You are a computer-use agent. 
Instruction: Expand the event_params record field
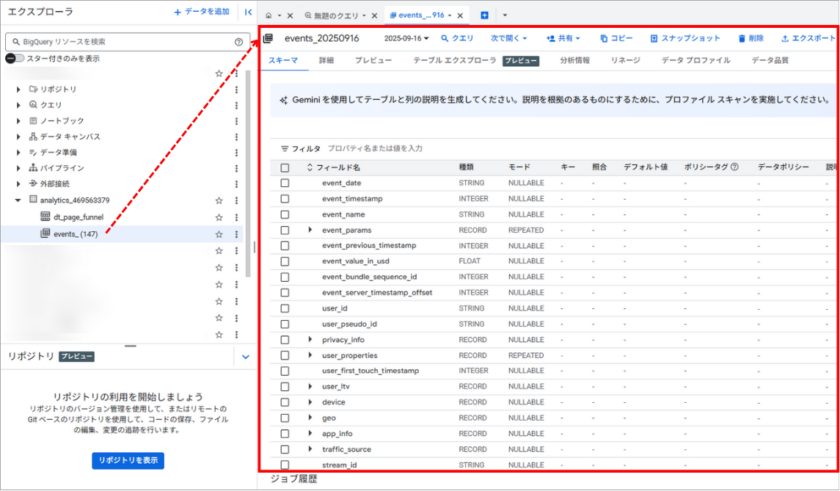310,230
